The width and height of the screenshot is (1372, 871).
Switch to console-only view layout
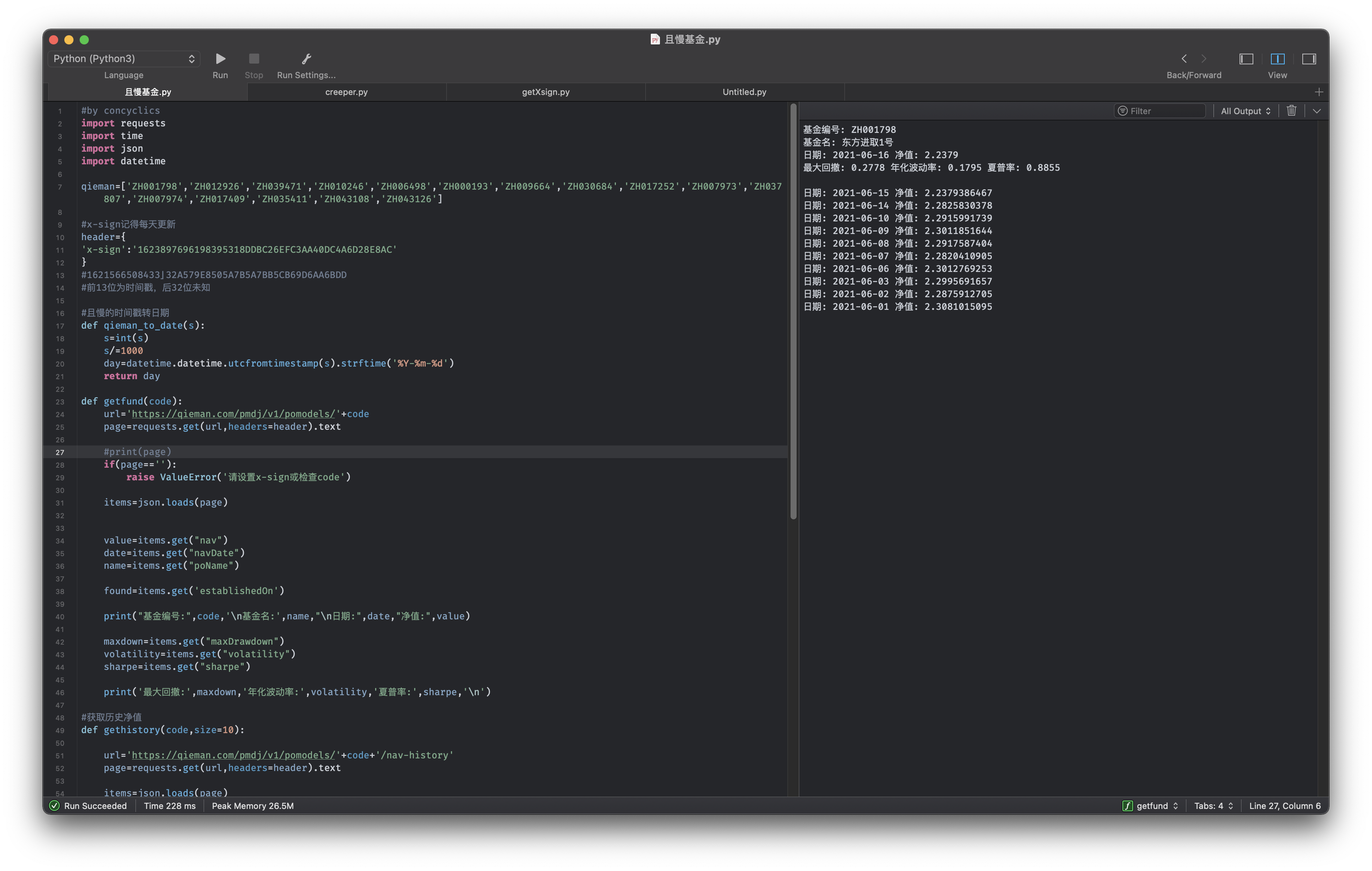coord(1309,59)
